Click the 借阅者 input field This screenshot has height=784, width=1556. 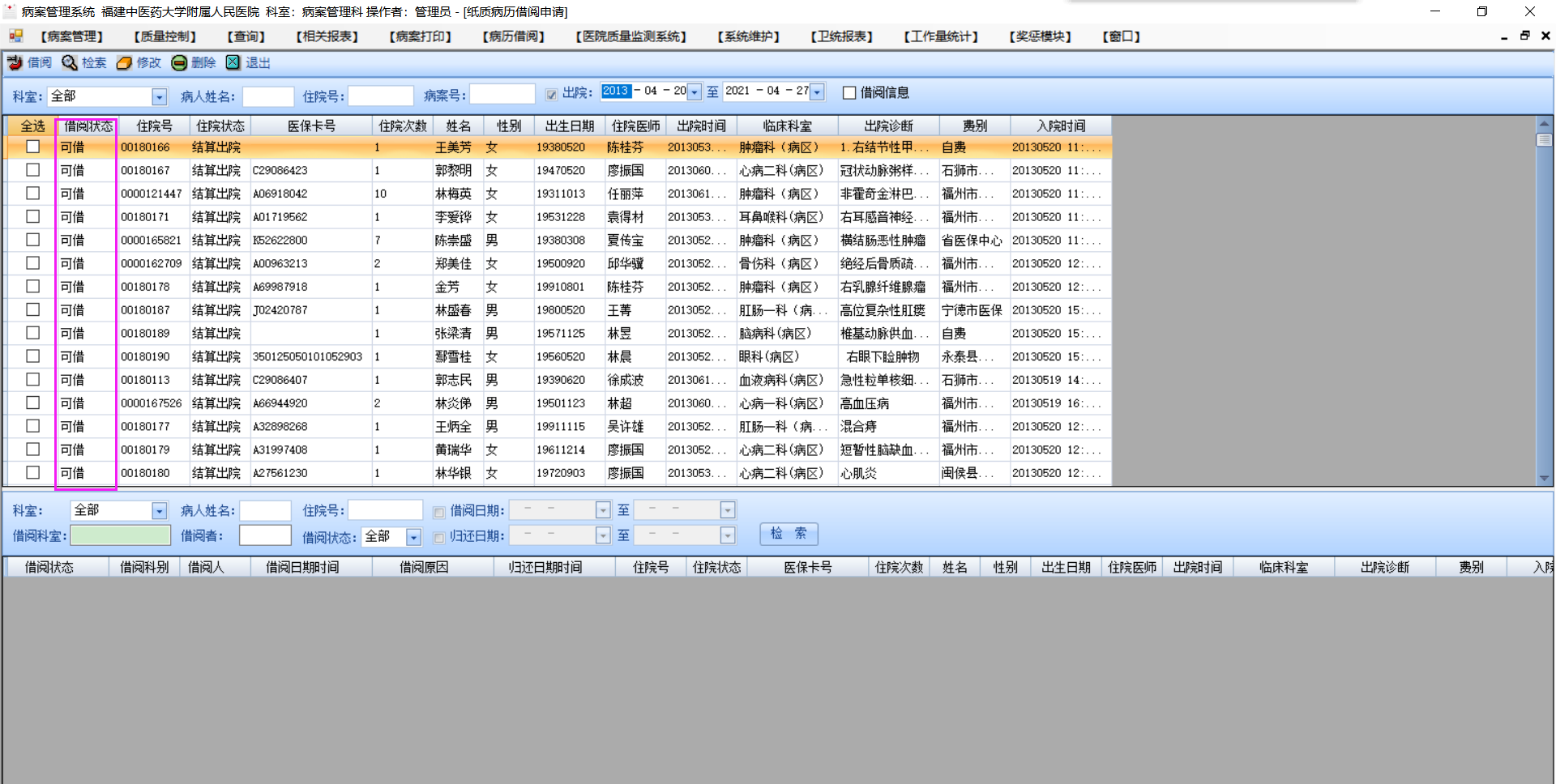pos(265,535)
